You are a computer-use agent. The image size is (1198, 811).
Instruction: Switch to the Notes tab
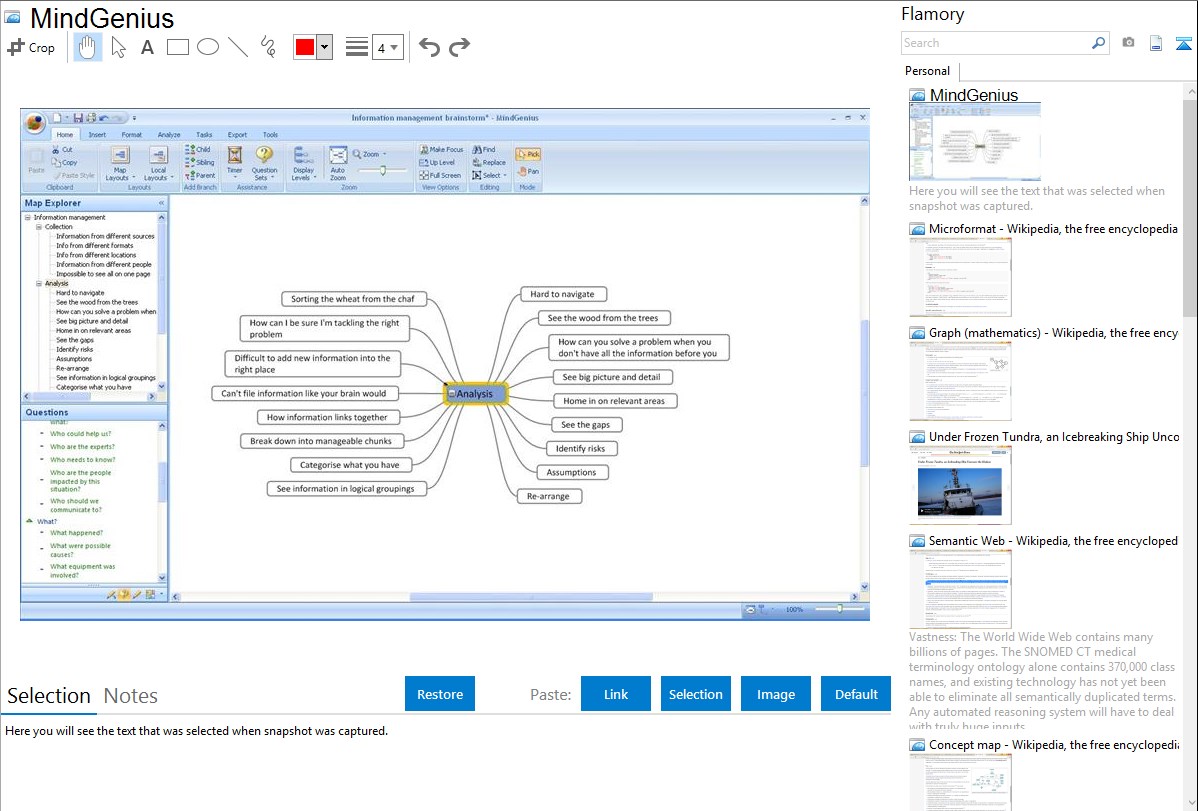tap(131, 696)
